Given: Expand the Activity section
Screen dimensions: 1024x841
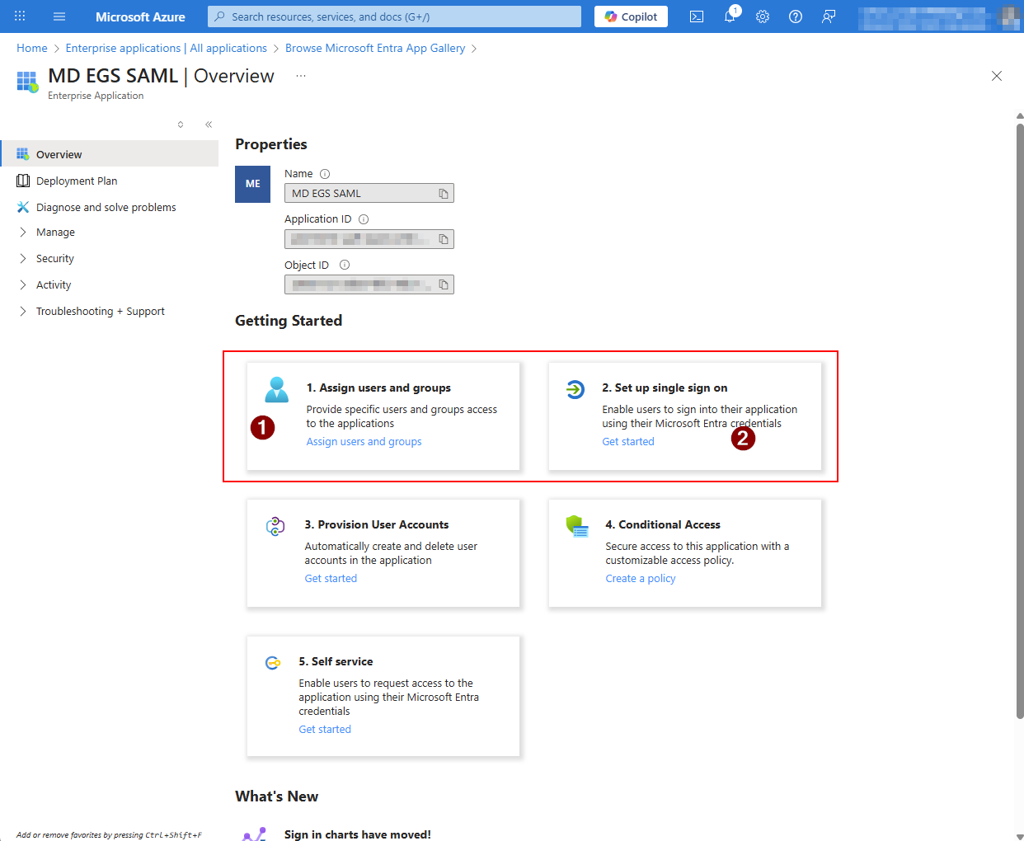Looking at the screenshot, I should coord(53,285).
